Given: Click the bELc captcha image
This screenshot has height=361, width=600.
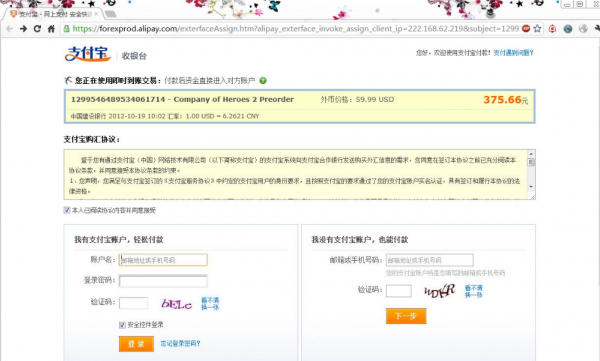Looking at the screenshot, I should tap(176, 304).
